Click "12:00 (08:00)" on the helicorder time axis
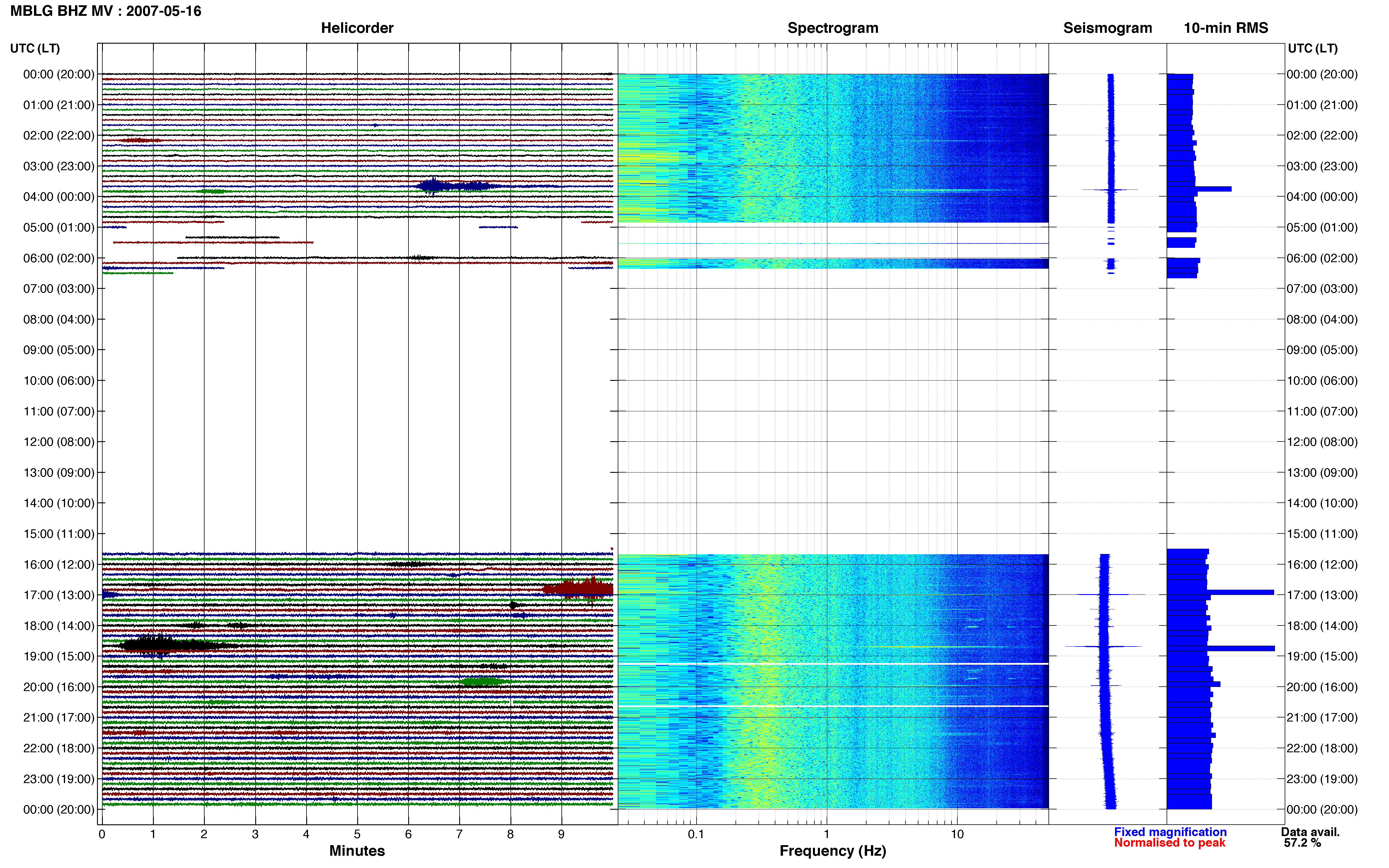The width and height of the screenshot is (1389, 868). tap(59, 442)
